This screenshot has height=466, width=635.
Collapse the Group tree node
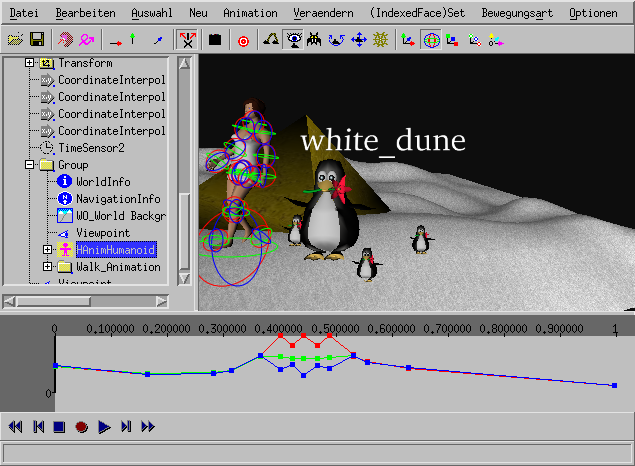tap(29, 165)
